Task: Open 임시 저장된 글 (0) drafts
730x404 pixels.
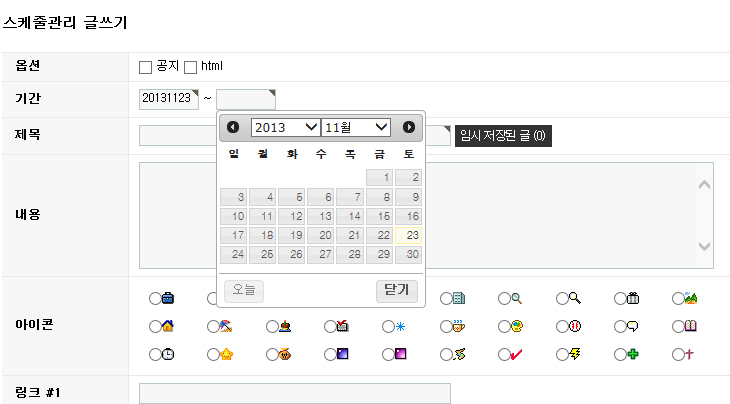Action: click(x=503, y=136)
